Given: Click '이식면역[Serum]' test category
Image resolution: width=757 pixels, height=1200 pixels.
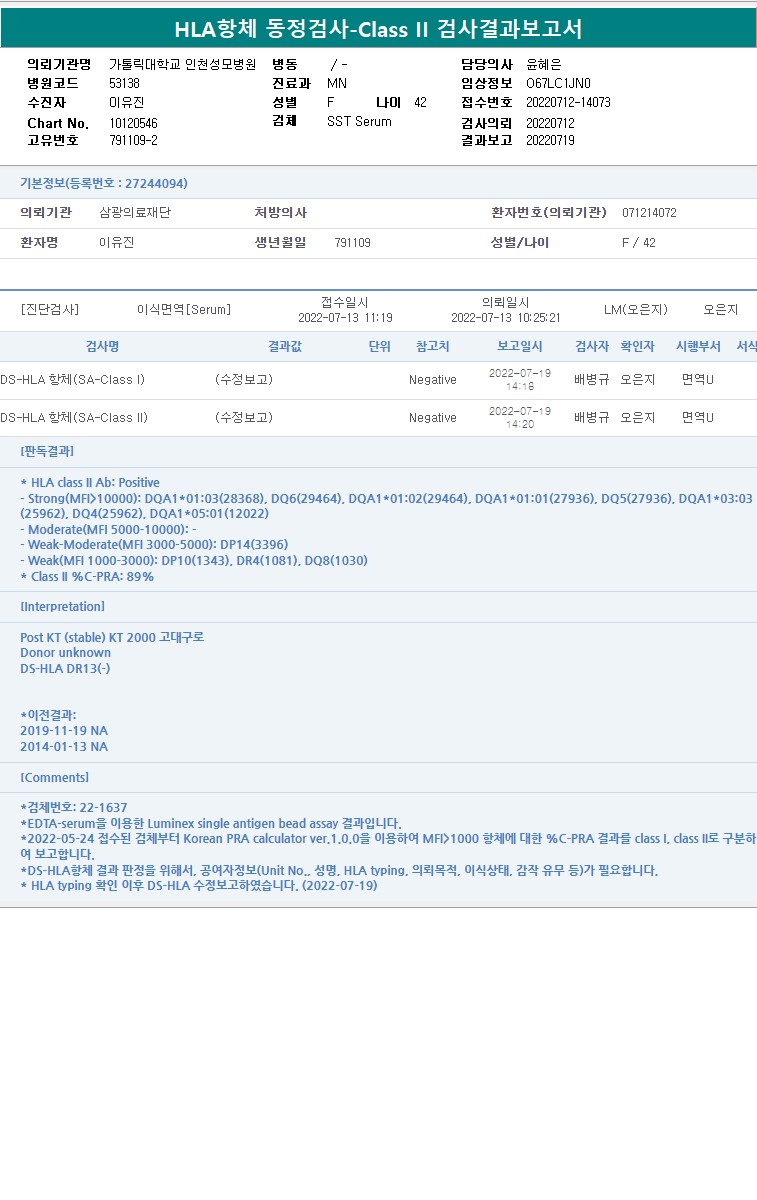Looking at the screenshot, I should pos(183,310).
